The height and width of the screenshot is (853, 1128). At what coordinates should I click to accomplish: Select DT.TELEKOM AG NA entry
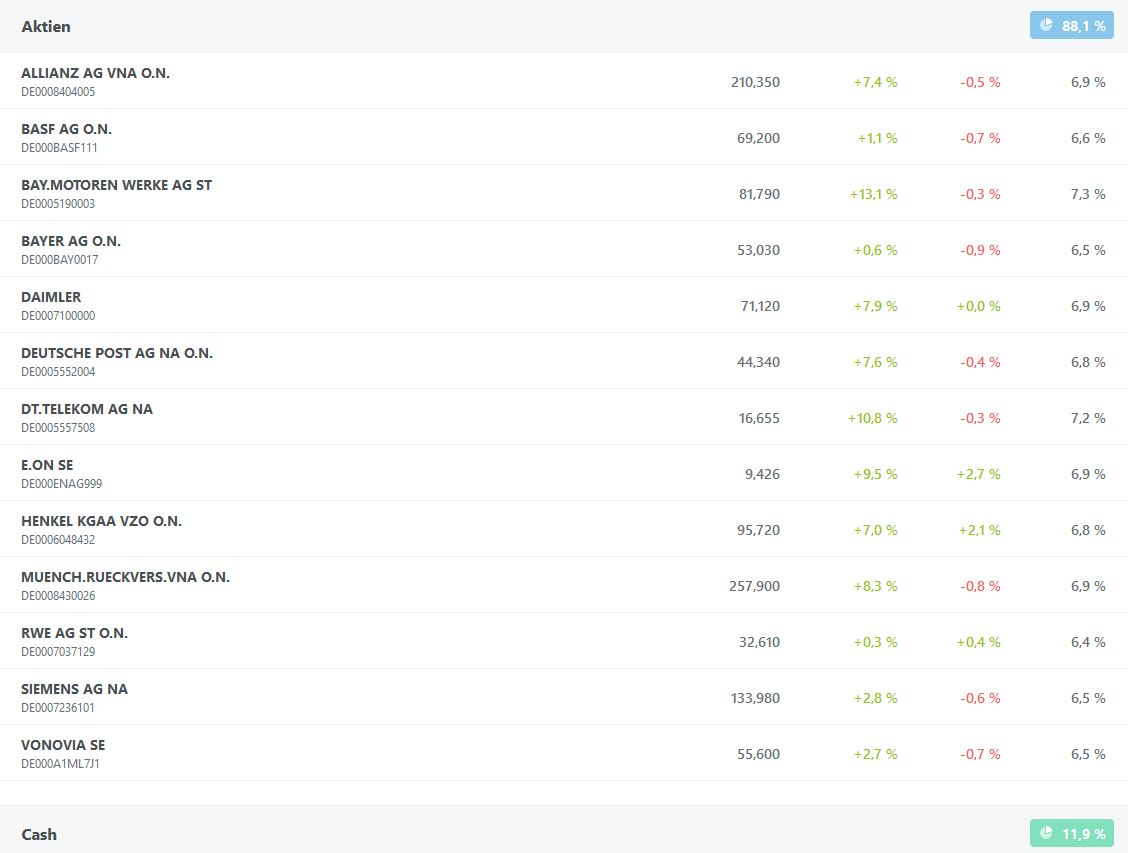[x=87, y=409]
